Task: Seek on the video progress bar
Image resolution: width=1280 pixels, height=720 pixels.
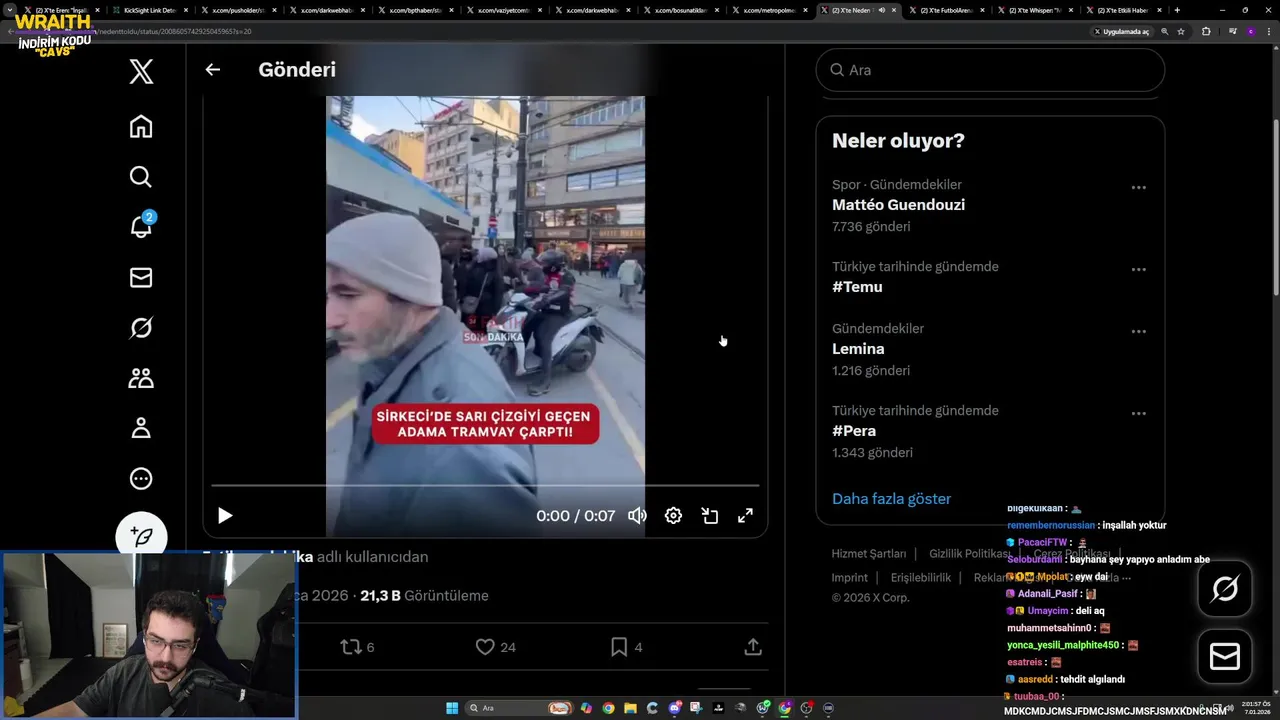Action: [485, 486]
